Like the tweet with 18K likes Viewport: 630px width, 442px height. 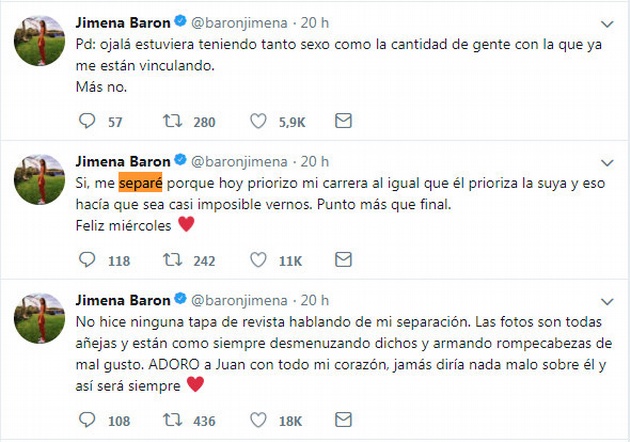pyautogui.click(x=258, y=421)
